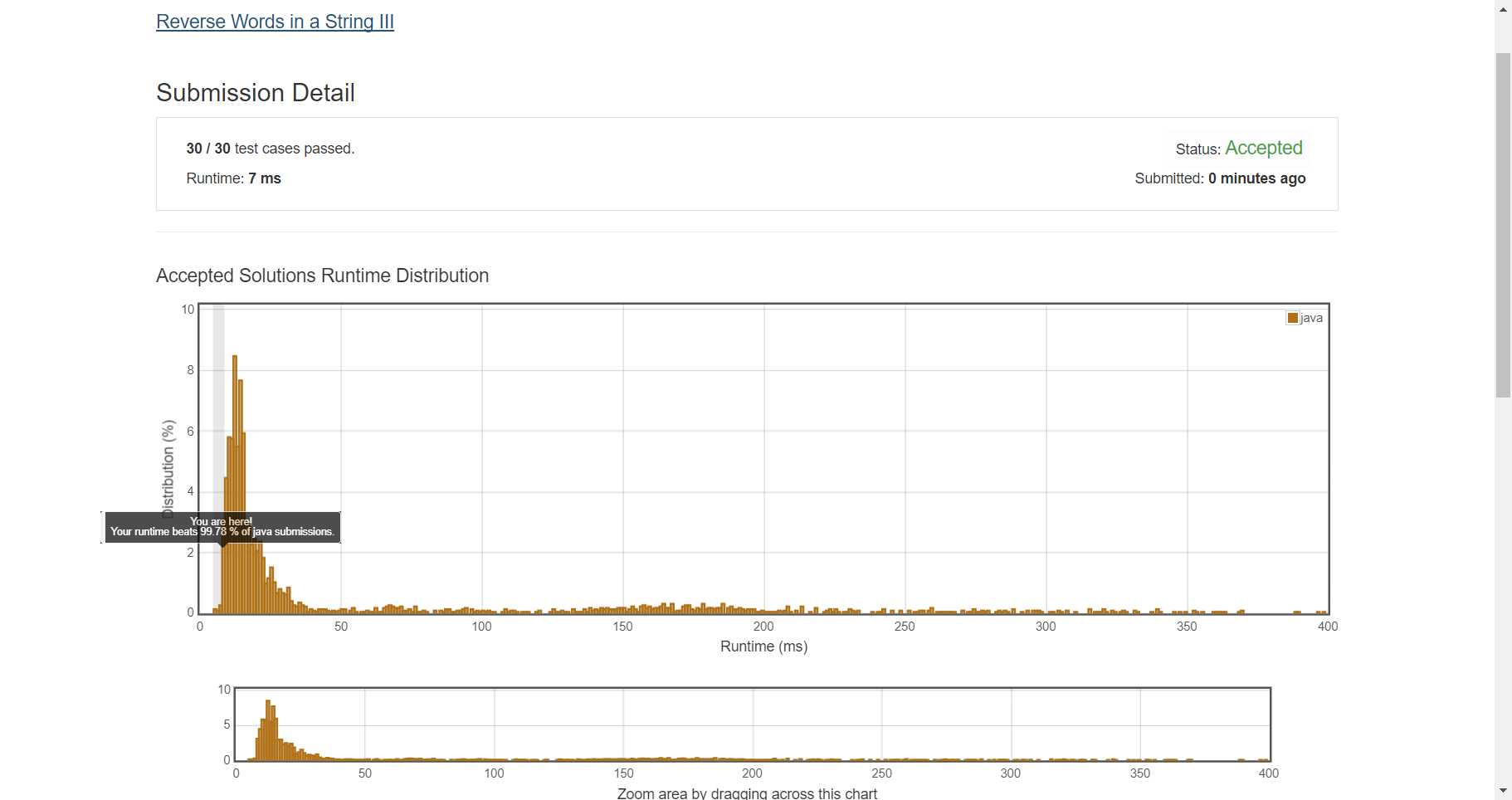1512x800 pixels.
Task: Click the Accepted Solutions Runtime Distribution heading
Action: pos(322,276)
